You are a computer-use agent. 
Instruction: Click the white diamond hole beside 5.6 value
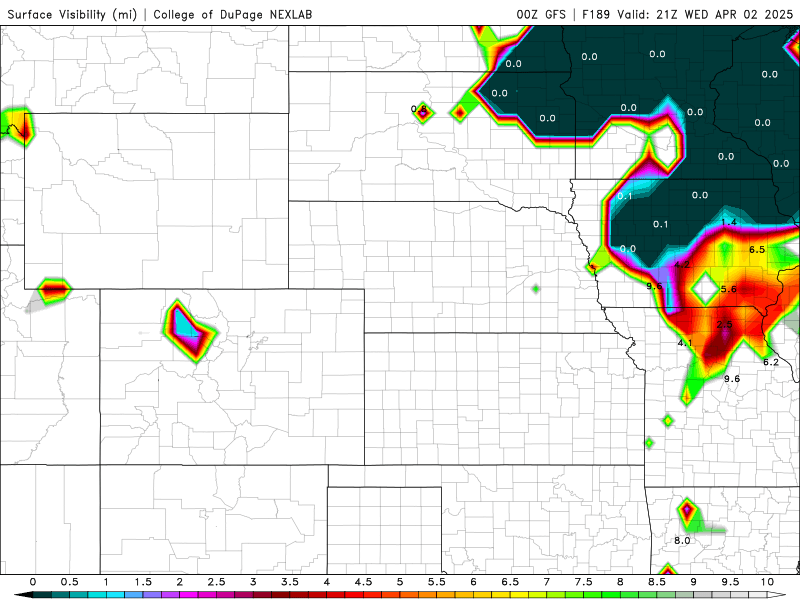[x=705, y=289]
